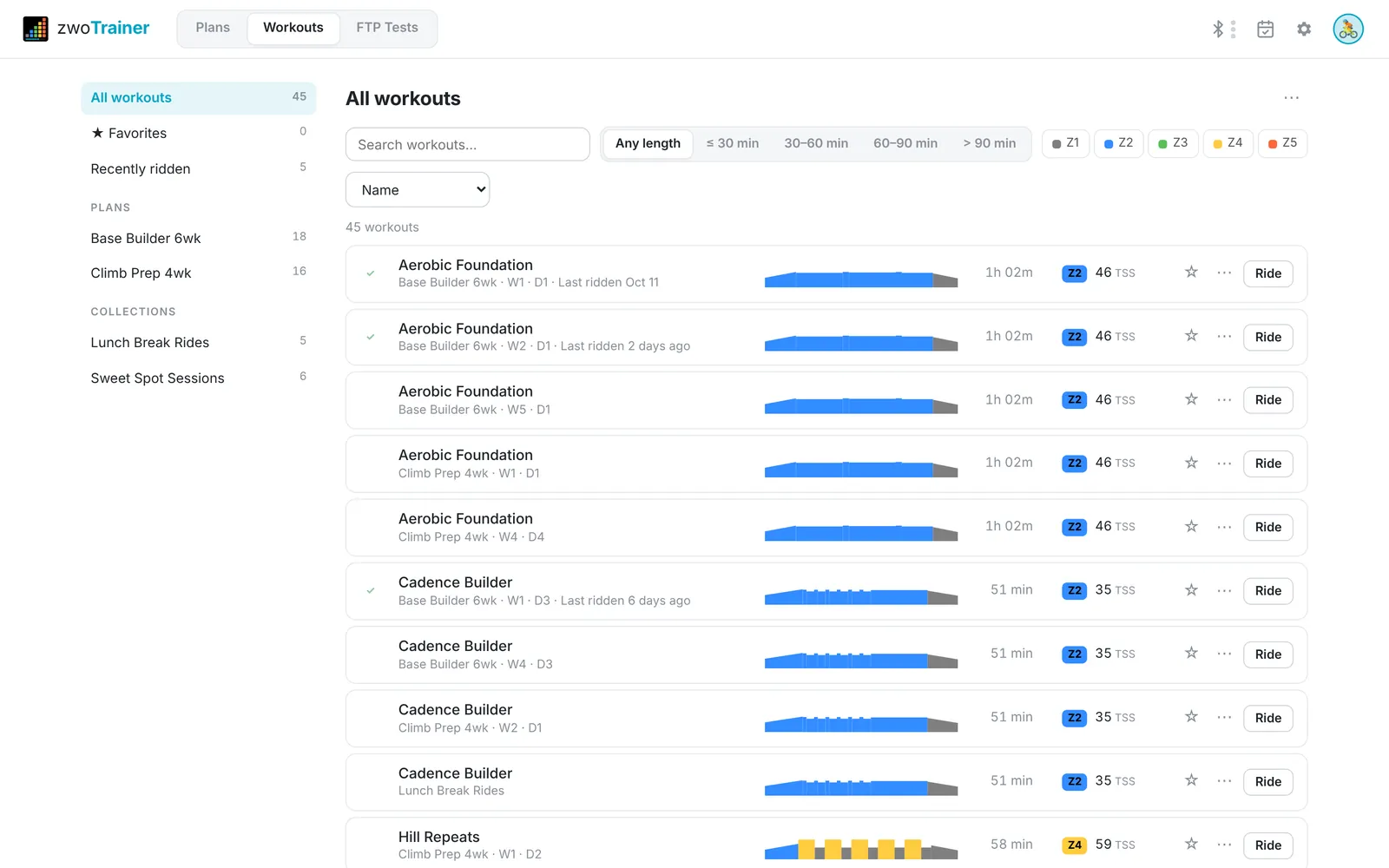Select the ≤ 30 min length filter
The width and height of the screenshot is (1389, 868).
[x=733, y=143]
